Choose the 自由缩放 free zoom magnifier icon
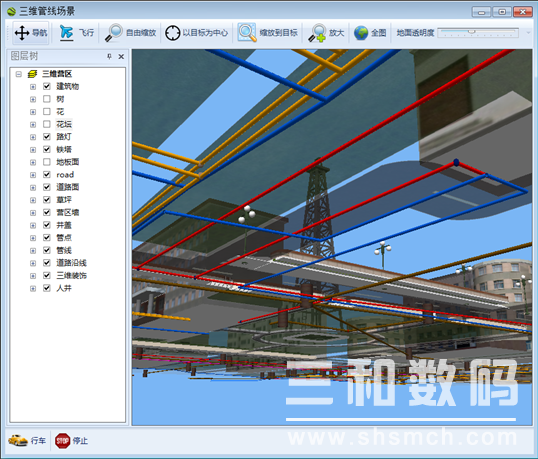This screenshot has width=538, height=459. click(x=114, y=33)
